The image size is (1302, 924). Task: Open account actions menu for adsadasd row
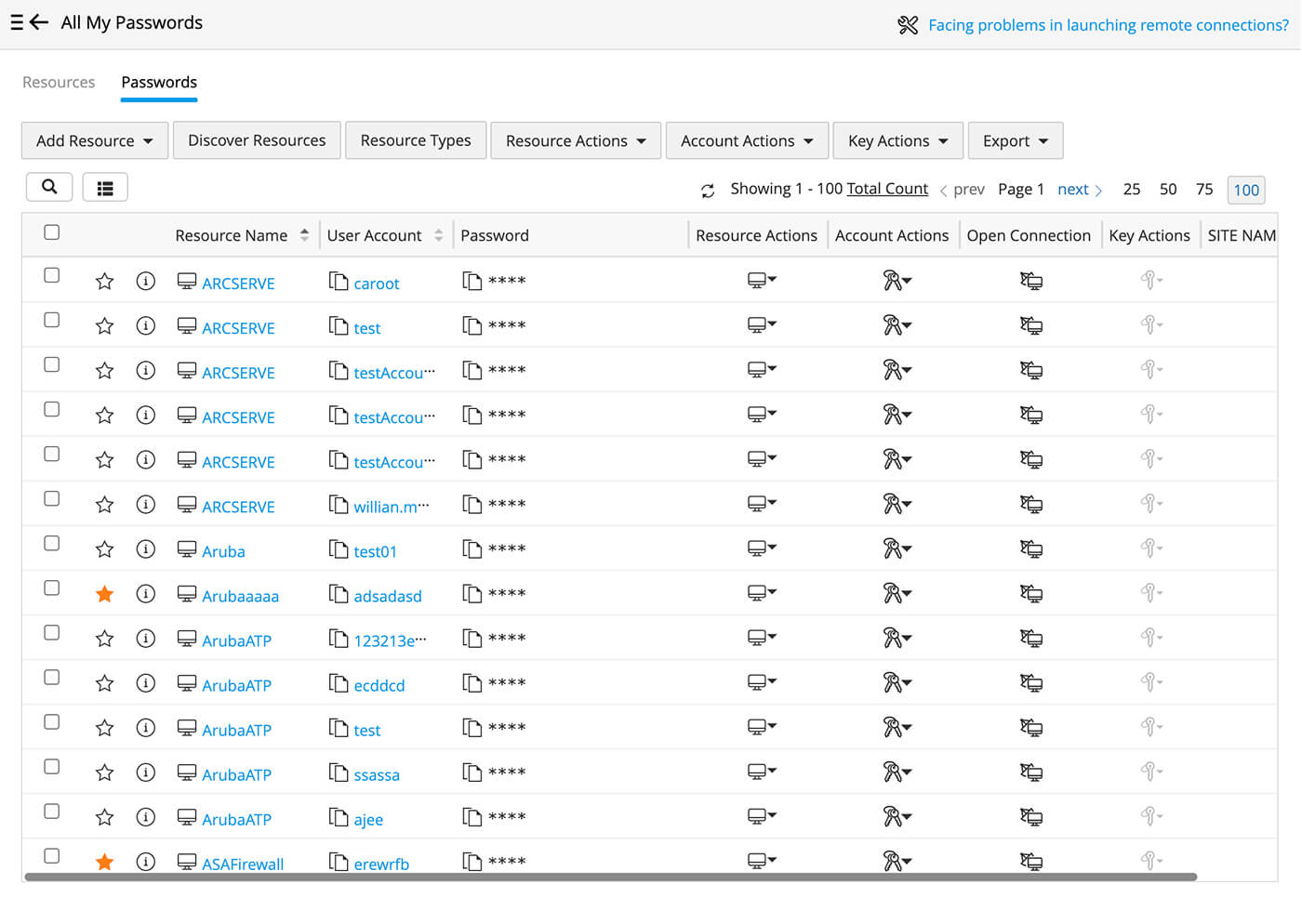click(897, 593)
